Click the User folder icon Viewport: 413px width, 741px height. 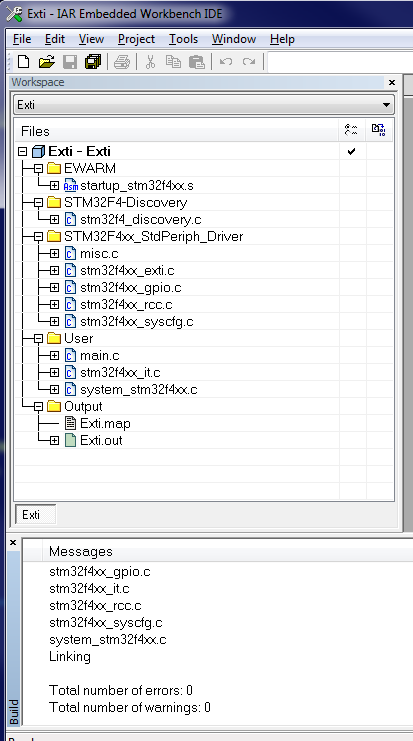(x=54, y=338)
